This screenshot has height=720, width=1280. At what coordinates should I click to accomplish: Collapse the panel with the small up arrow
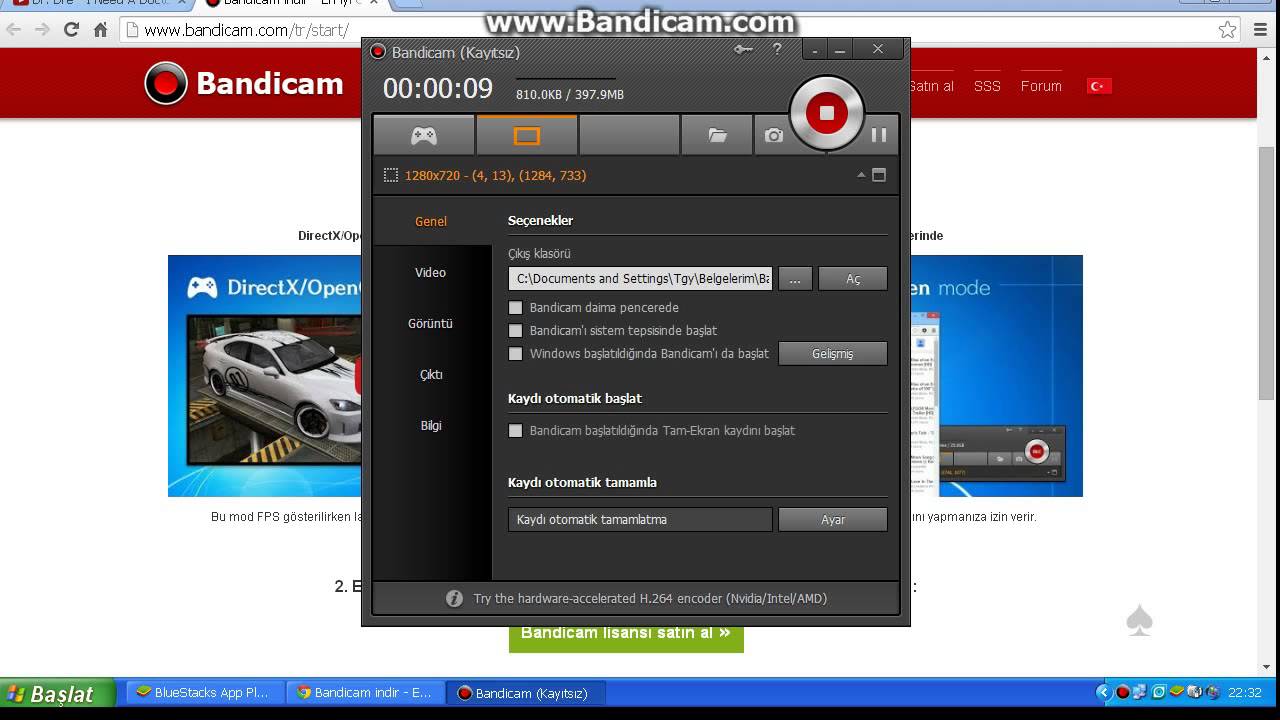[x=861, y=175]
